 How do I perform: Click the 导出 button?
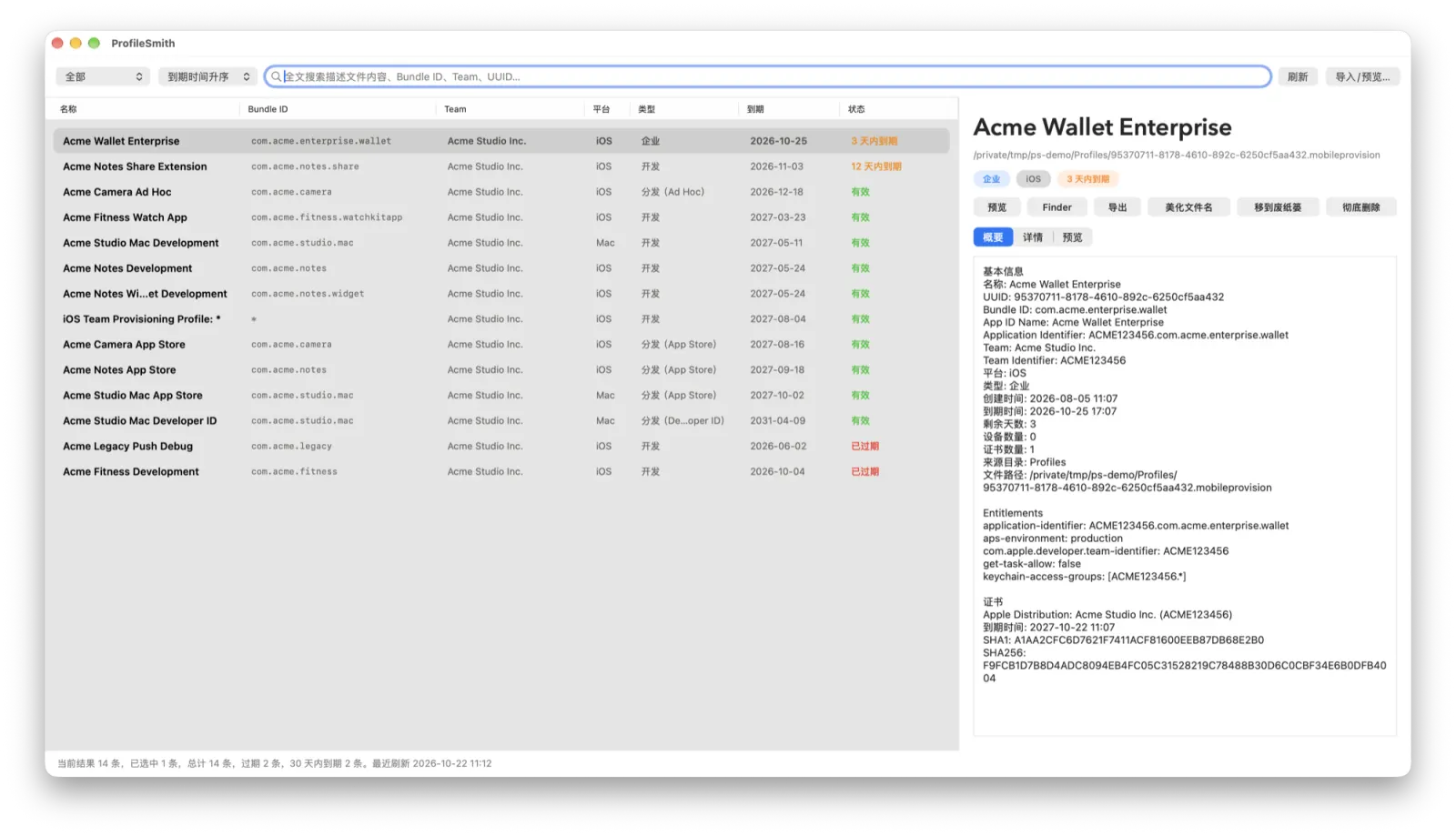click(x=1117, y=207)
